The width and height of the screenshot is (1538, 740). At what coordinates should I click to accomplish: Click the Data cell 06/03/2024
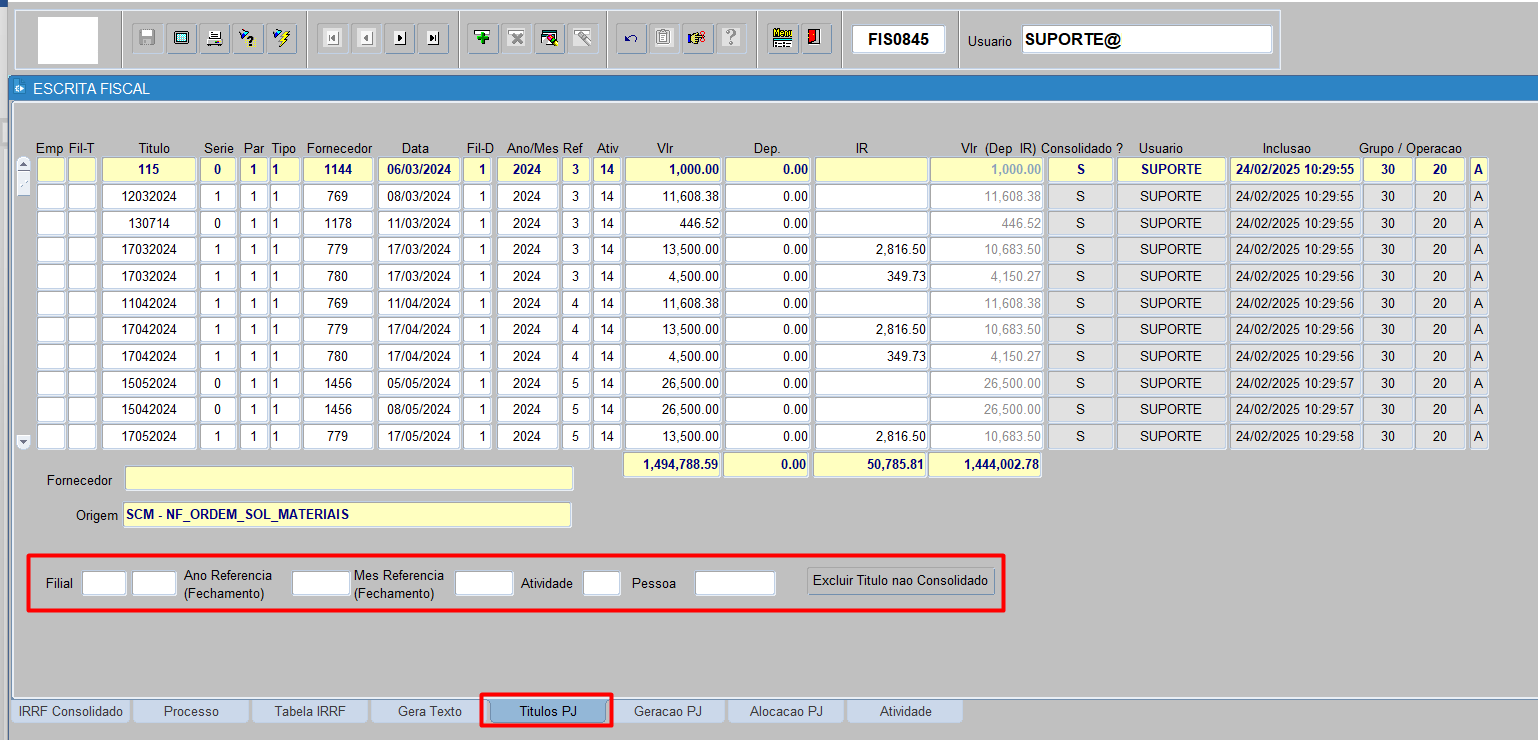(x=419, y=170)
